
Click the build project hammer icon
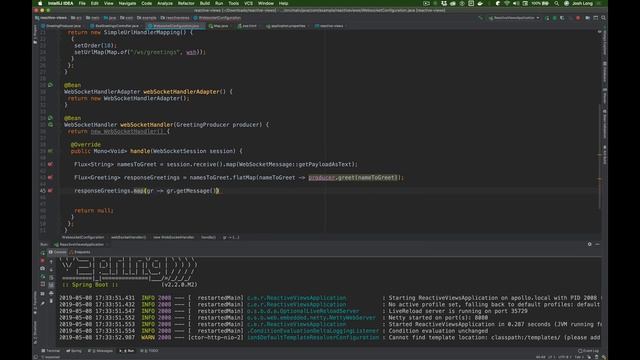480,18
